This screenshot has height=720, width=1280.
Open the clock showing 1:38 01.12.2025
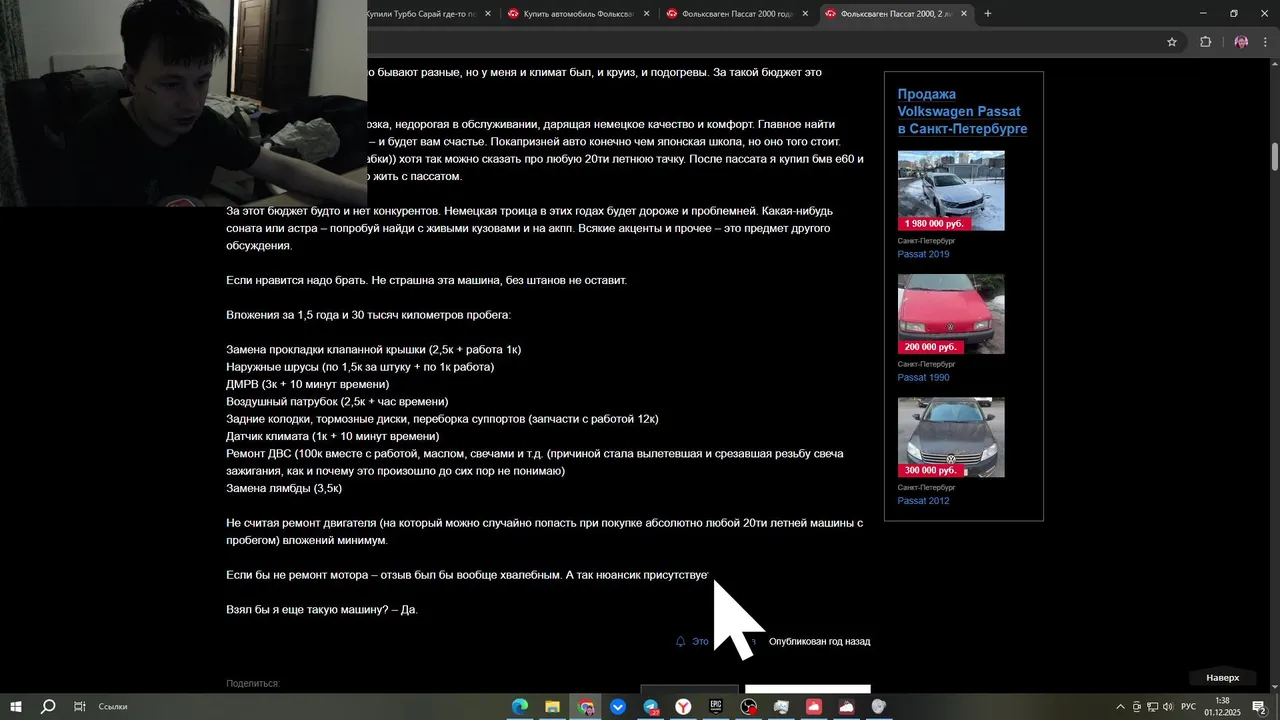pos(1222,707)
